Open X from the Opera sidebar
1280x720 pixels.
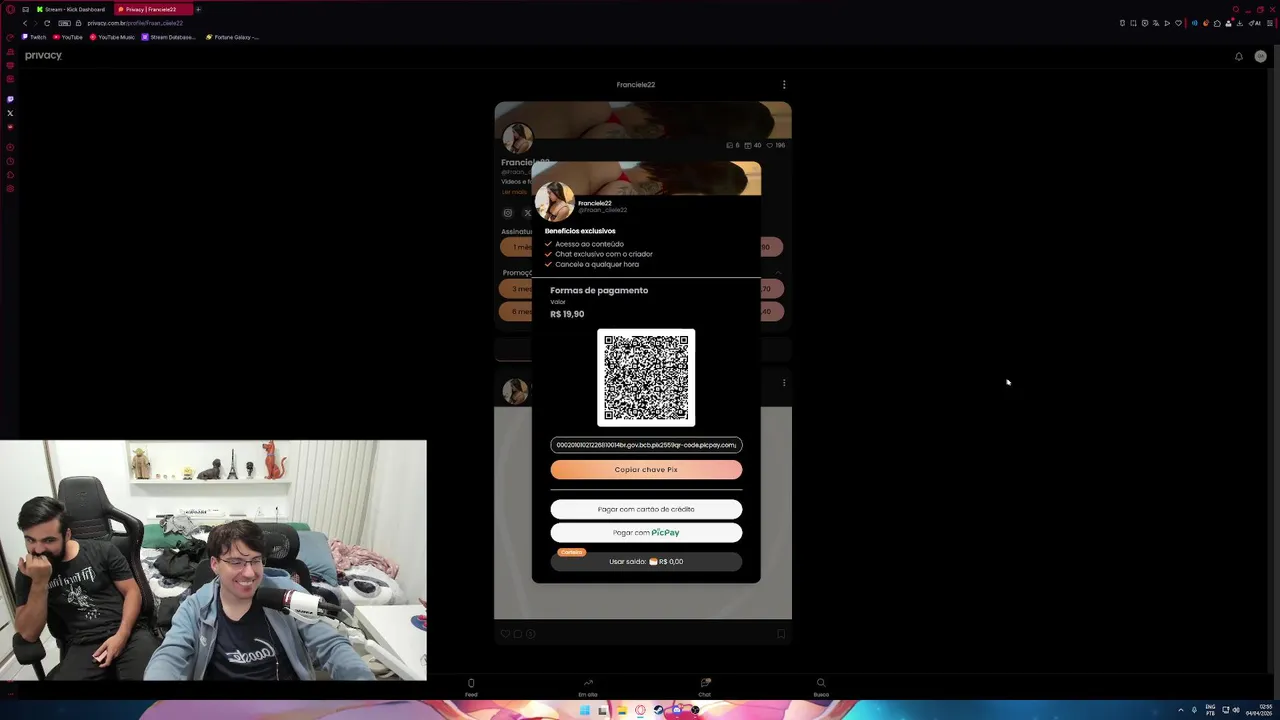point(10,113)
